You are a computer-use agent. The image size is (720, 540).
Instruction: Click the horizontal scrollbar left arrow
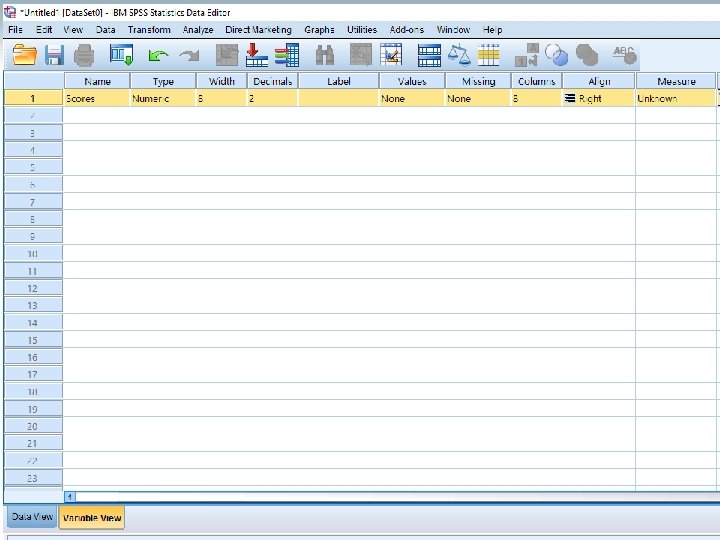pos(70,496)
